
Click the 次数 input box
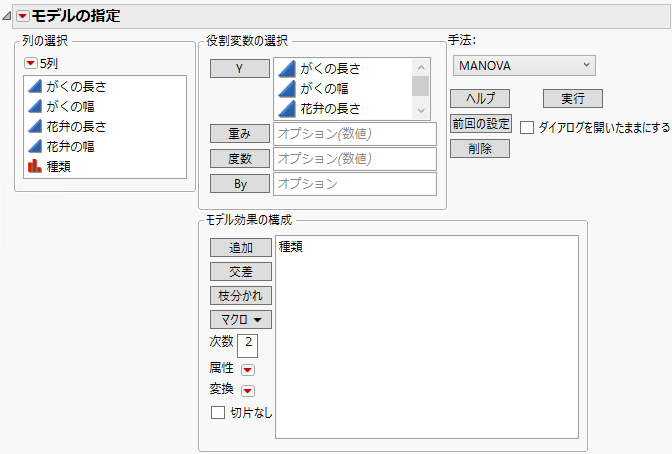(247, 346)
